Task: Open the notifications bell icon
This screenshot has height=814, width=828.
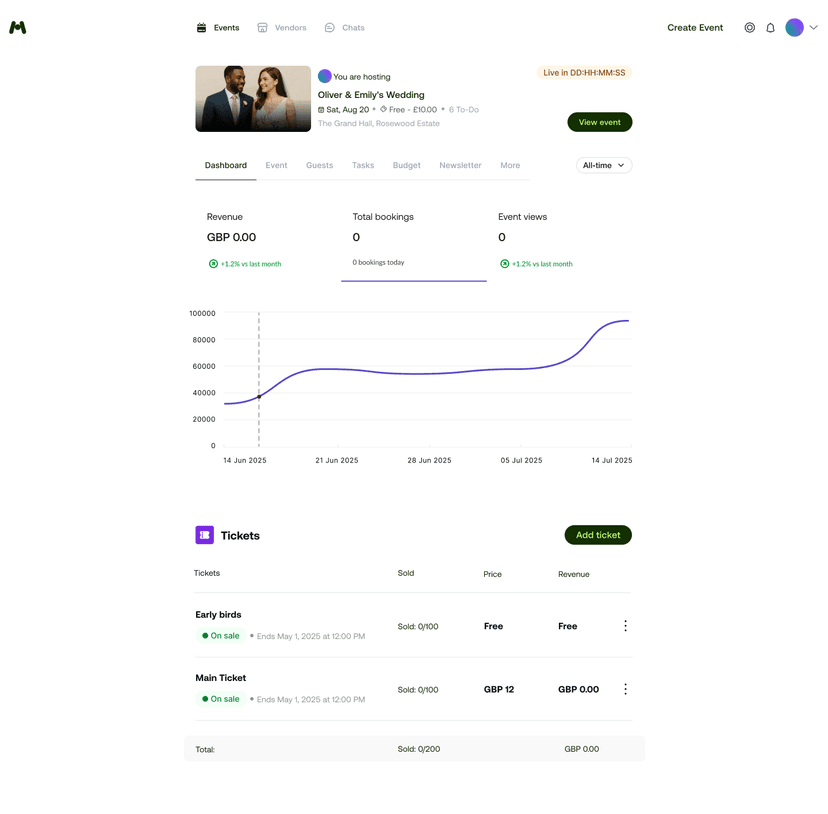Action: tap(770, 28)
